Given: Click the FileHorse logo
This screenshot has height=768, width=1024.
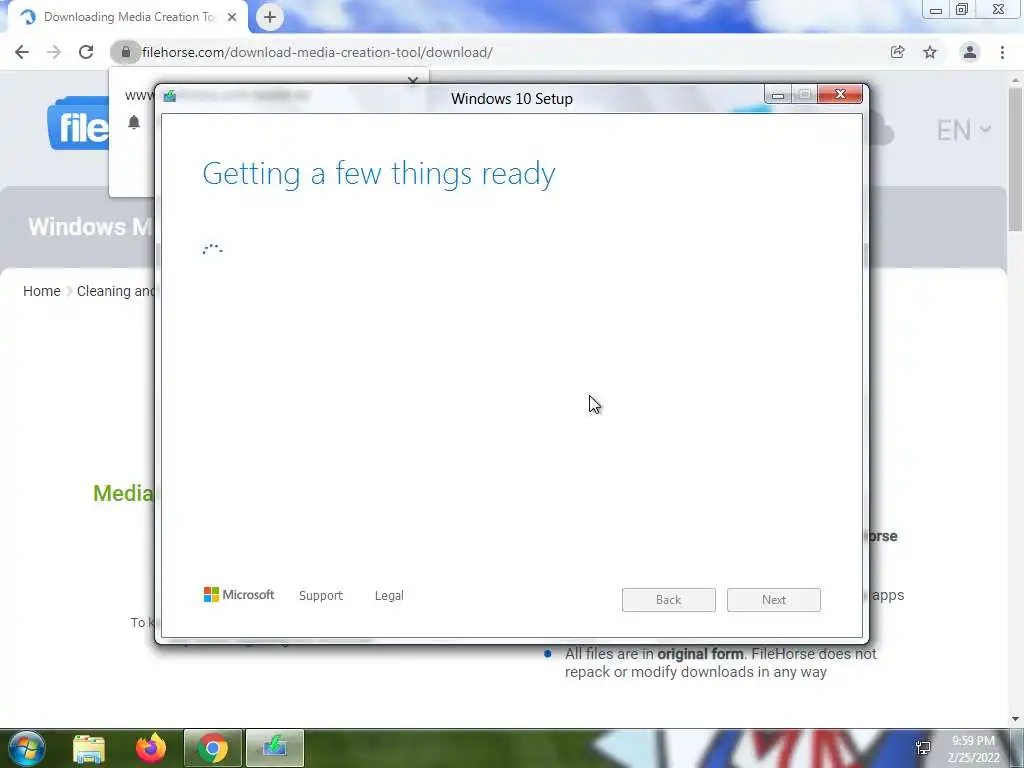Looking at the screenshot, I should [78, 124].
